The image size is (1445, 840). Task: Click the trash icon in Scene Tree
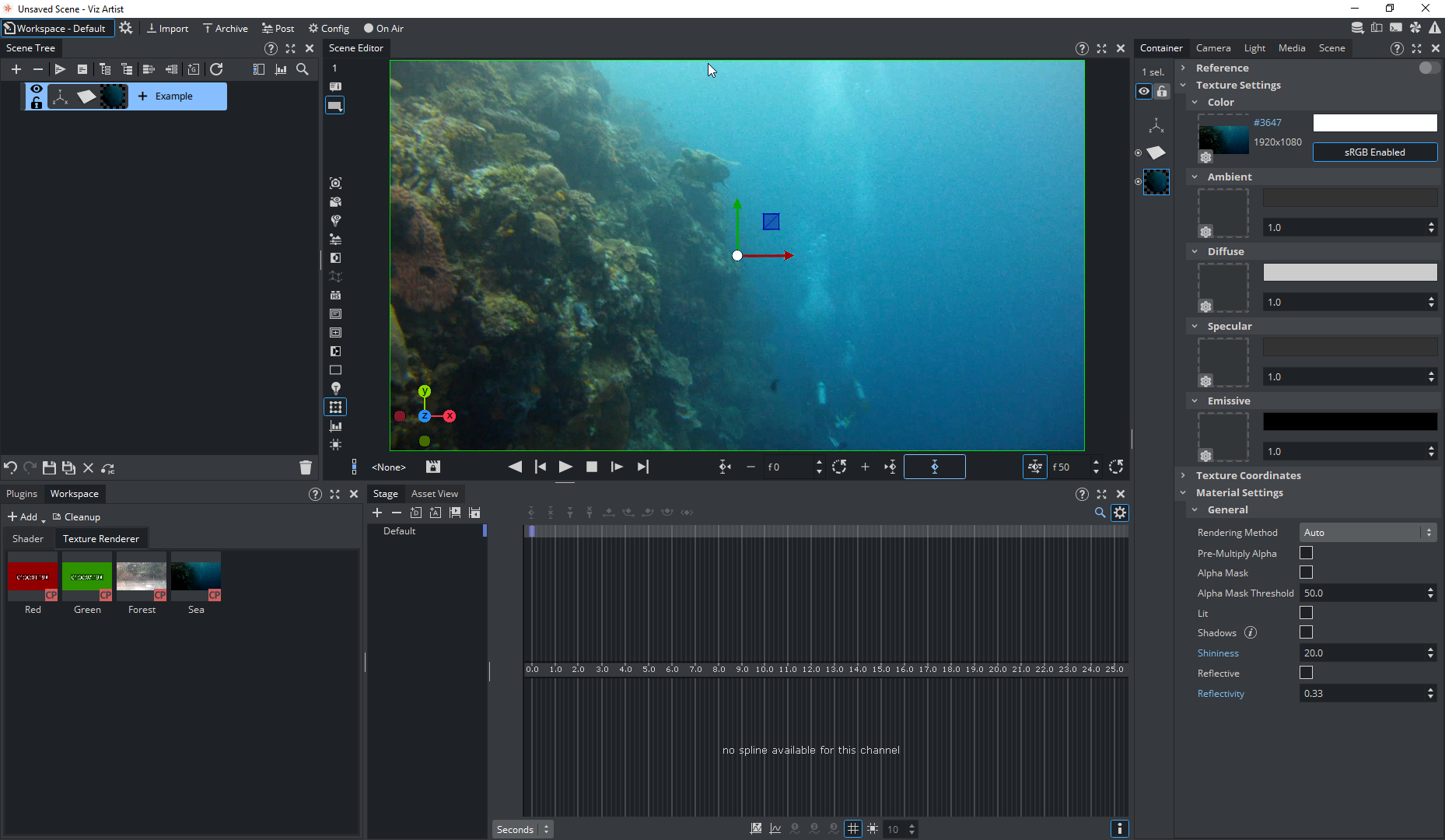(x=306, y=467)
